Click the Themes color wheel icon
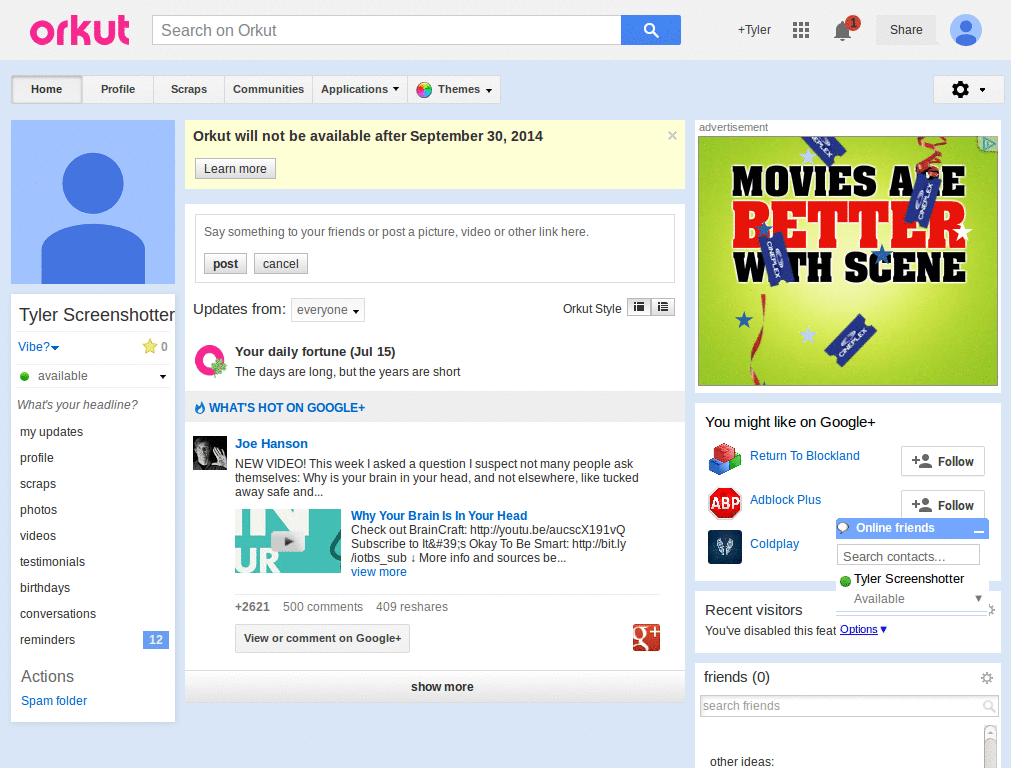Image resolution: width=1024 pixels, height=768 pixels. [424, 89]
